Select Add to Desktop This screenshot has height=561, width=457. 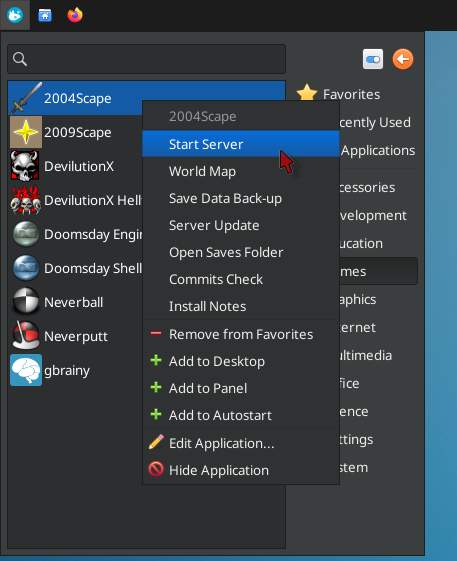point(241,361)
